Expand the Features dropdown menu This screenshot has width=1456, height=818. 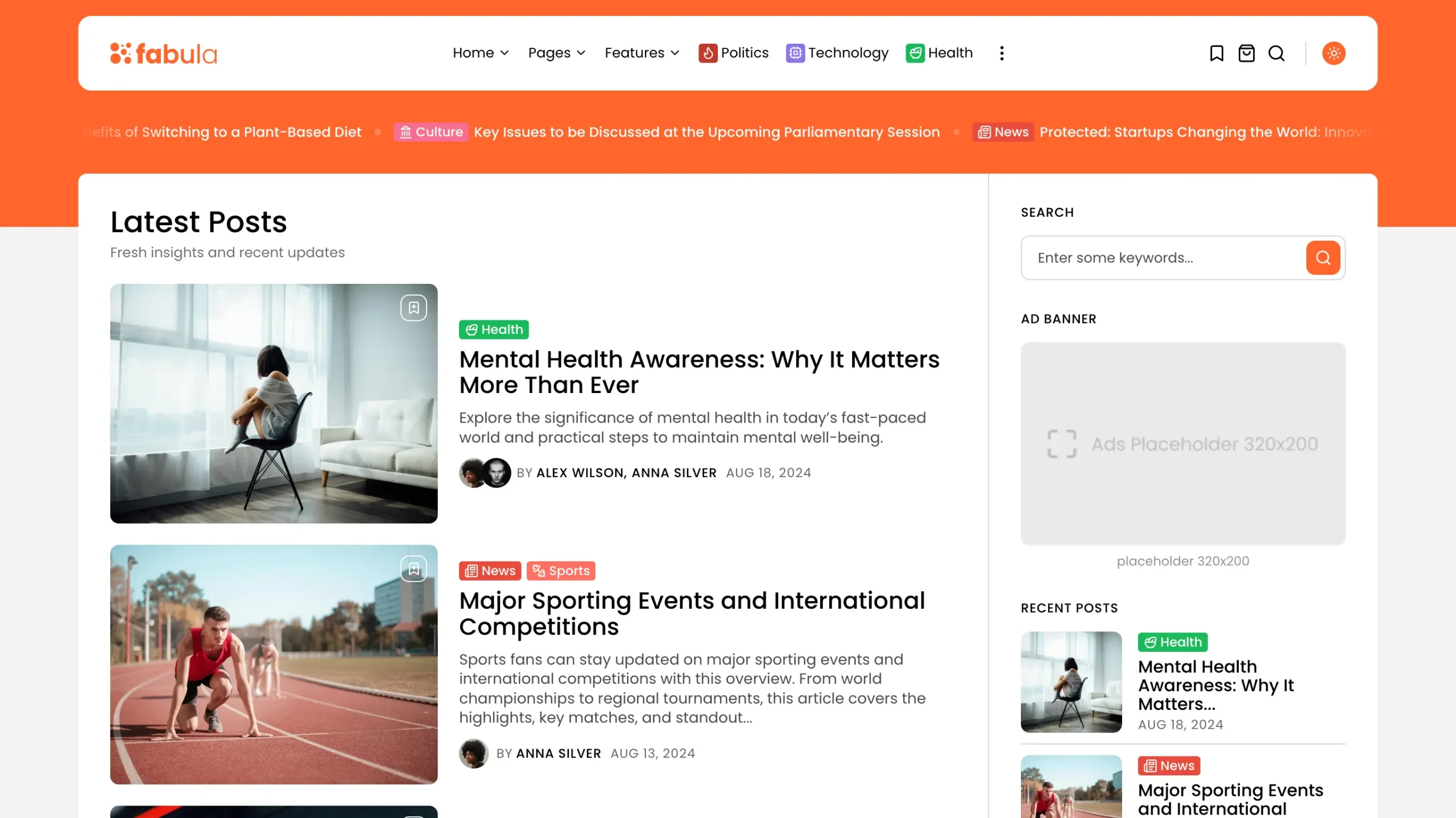tap(642, 53)
